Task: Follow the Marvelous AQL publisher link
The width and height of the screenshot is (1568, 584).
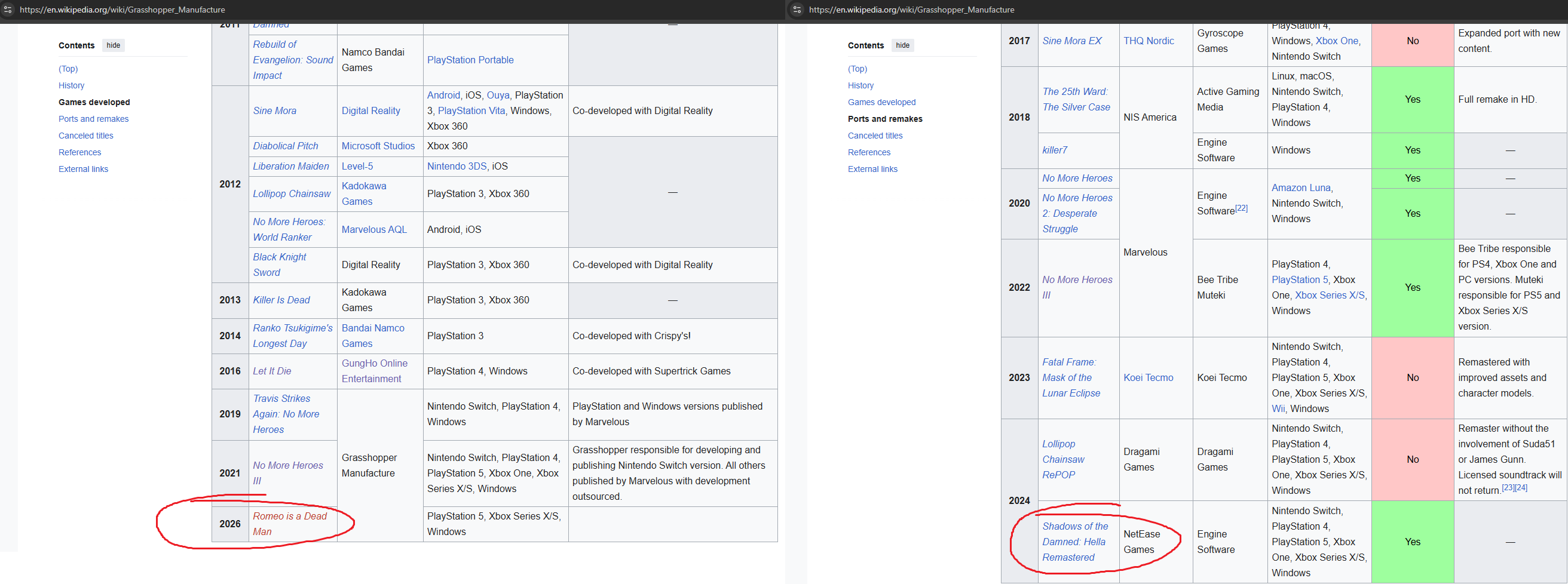Action: click(x=374, y=230)
